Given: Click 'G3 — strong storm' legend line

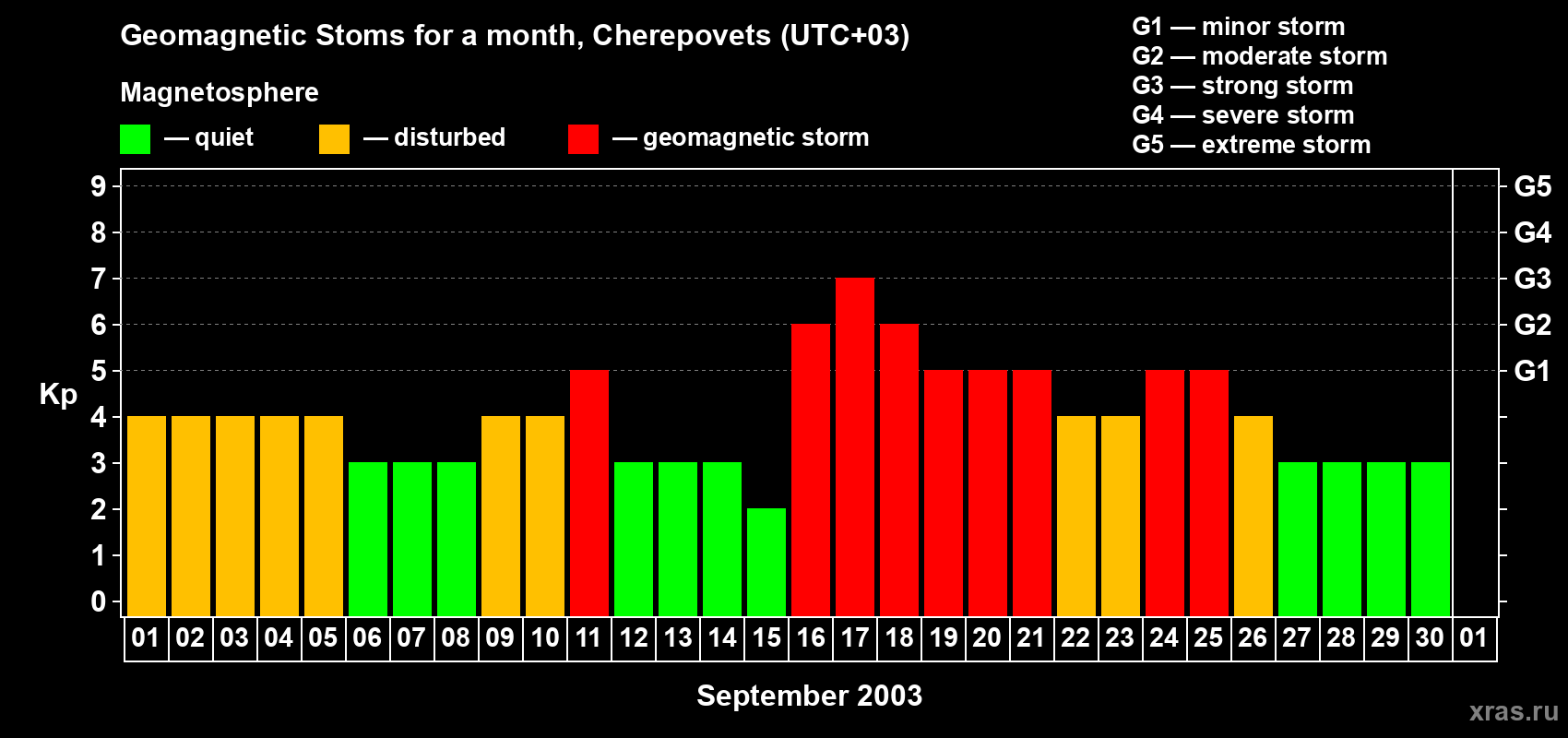Looking at the screenshot, I should point(1242,86).
